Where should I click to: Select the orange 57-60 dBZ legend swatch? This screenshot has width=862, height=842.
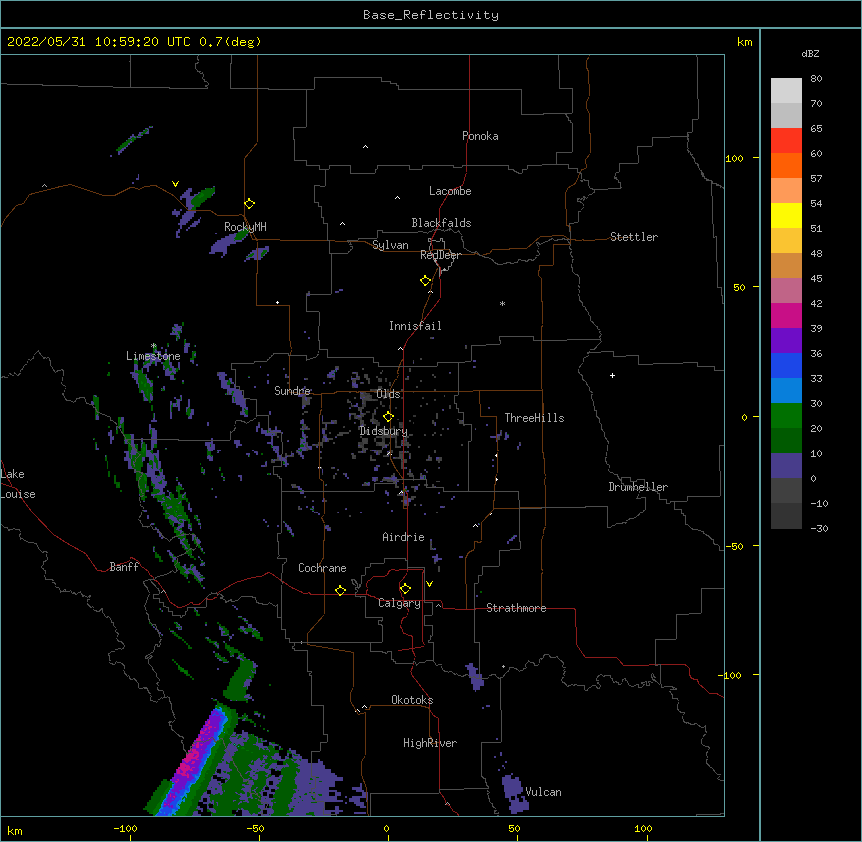pyautogui.click(x=786, y=165)
